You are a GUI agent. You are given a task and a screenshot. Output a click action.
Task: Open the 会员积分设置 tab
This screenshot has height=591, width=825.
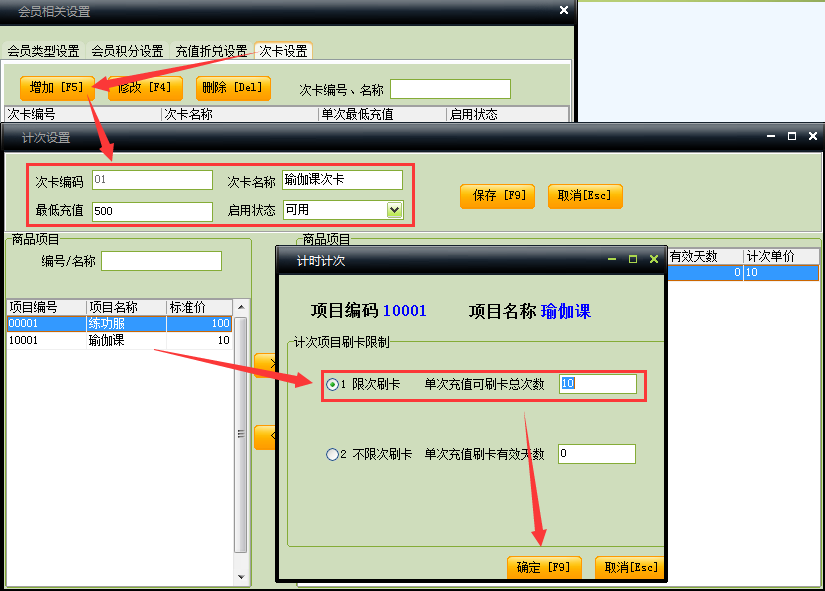(127, 51)
